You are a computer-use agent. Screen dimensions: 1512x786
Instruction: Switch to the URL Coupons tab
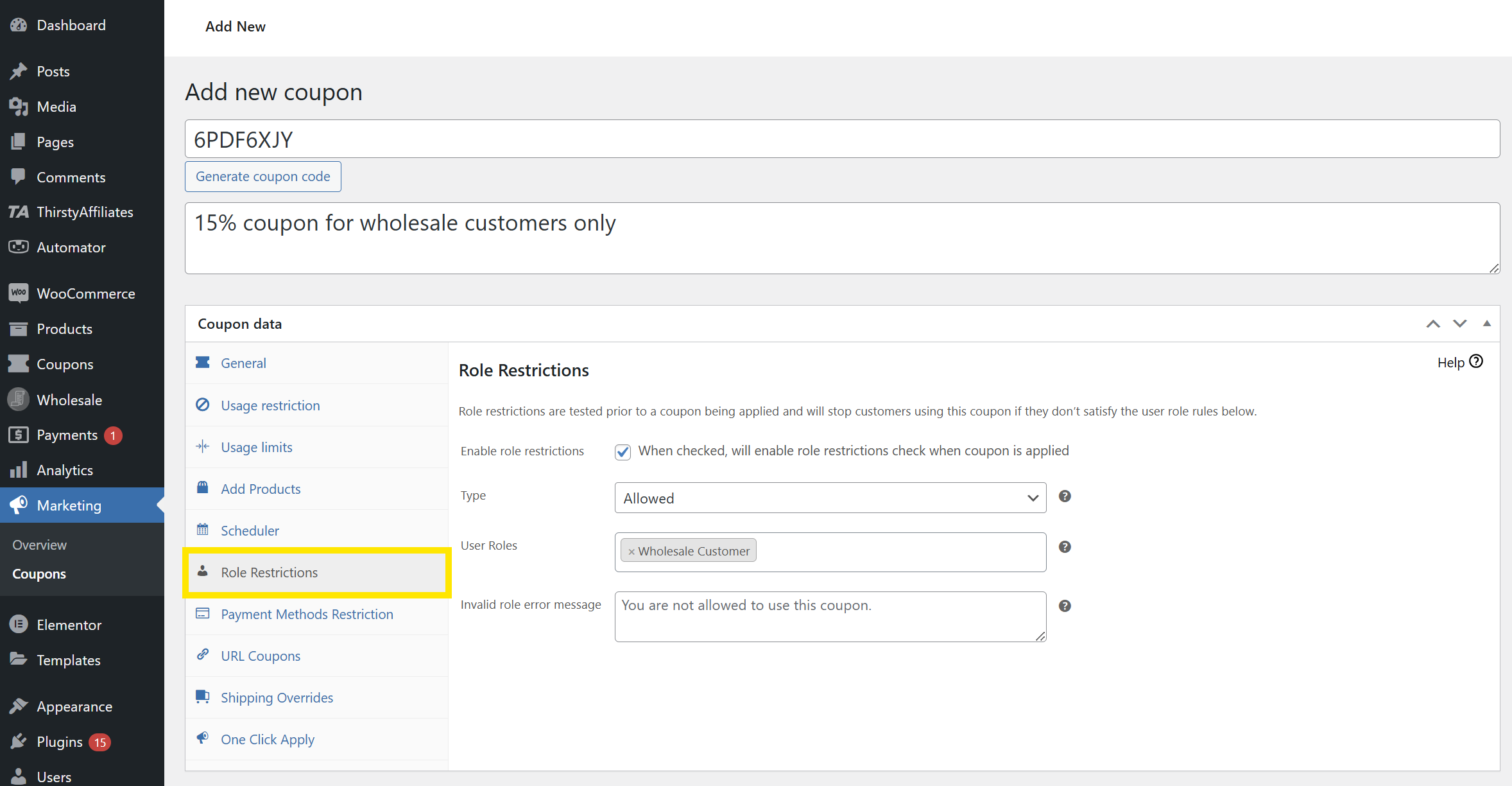coord(261,656)
